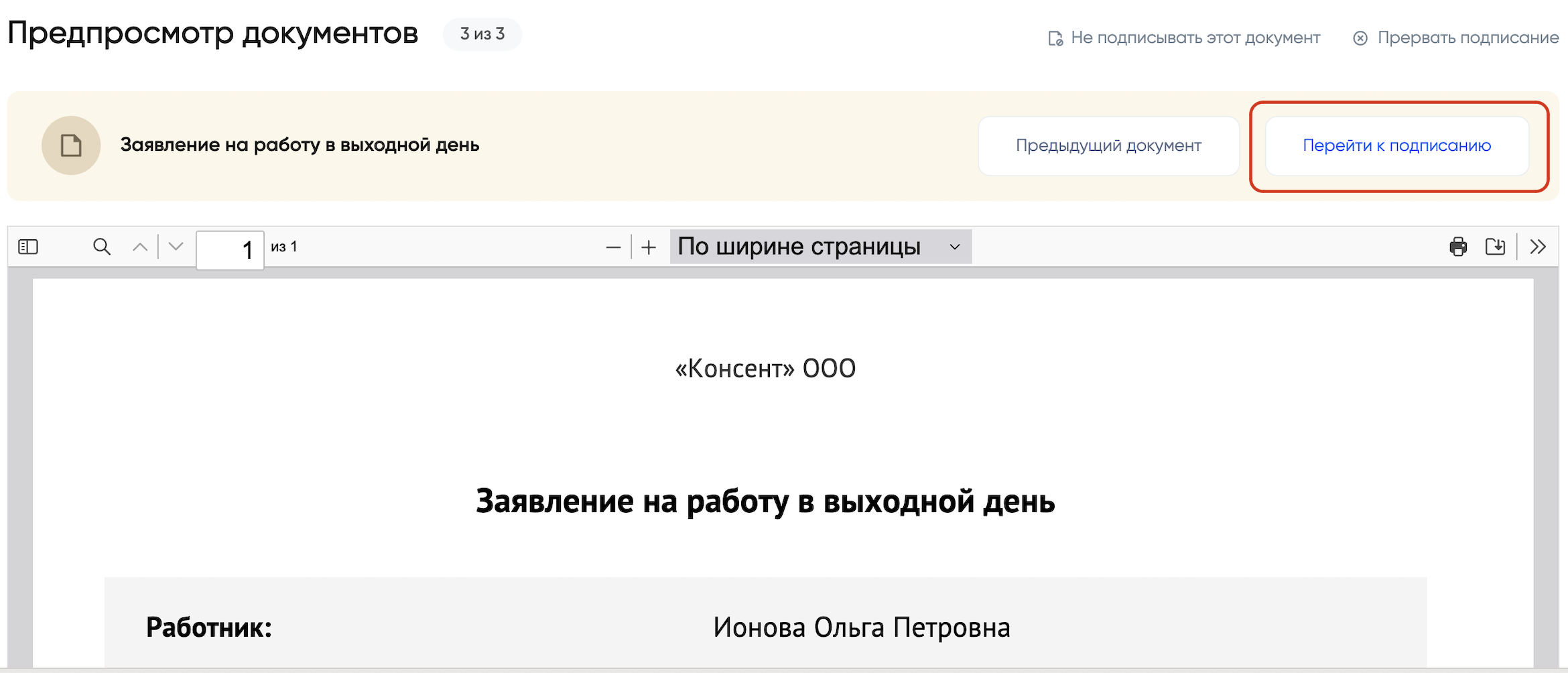Open the find-in-document search tool

tap(102, 247)
